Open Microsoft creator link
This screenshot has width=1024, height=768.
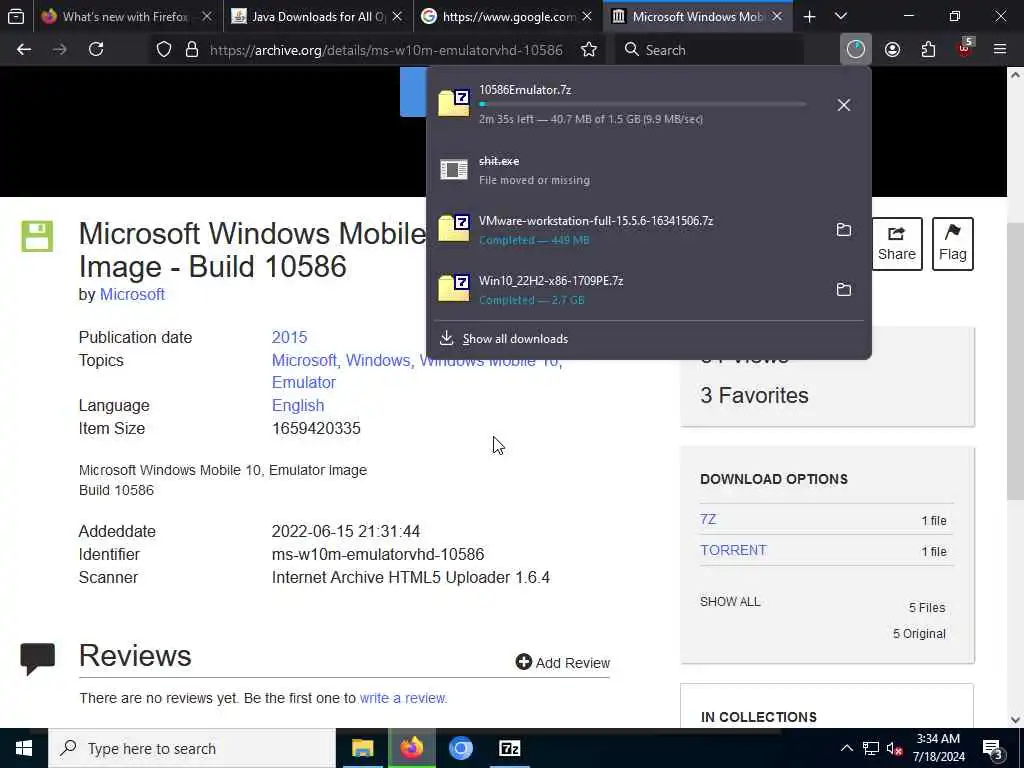(x=132, y=295)
